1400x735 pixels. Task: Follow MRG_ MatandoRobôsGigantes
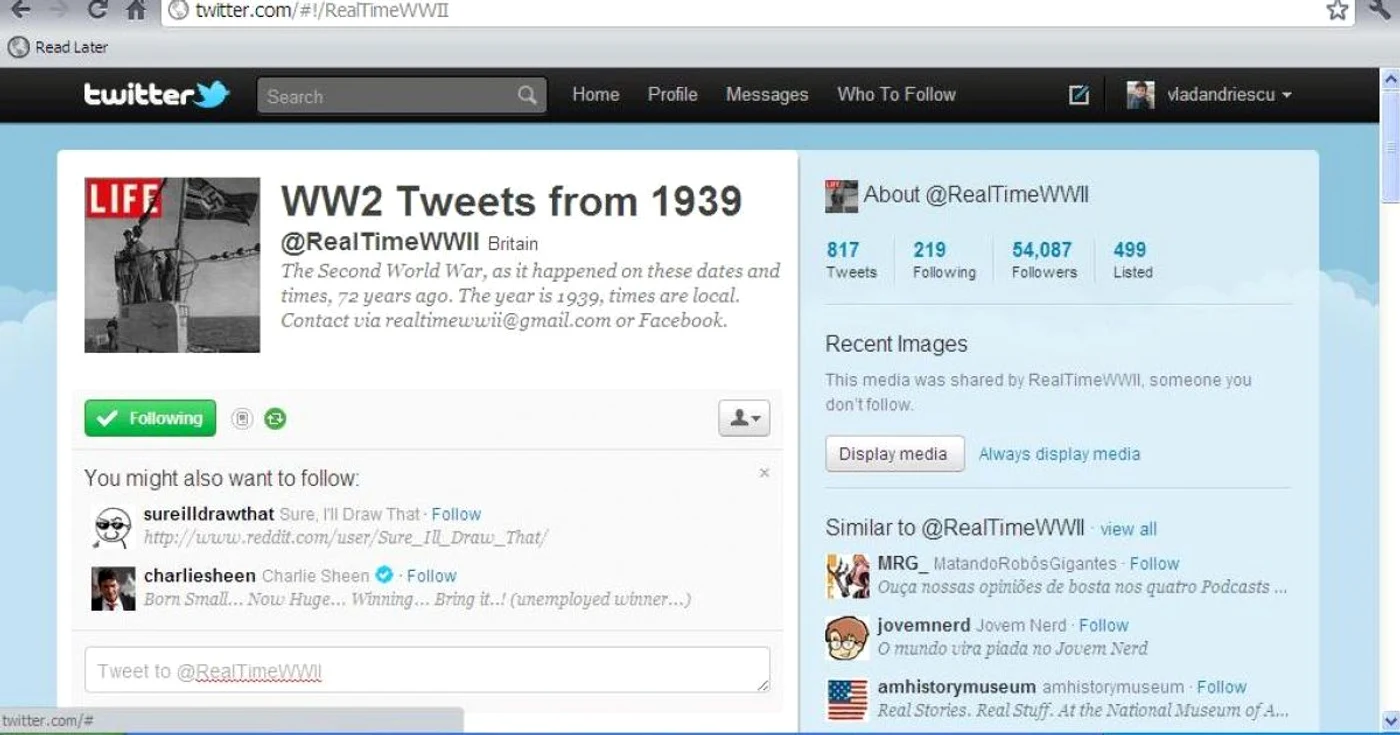click(1154, 564)
